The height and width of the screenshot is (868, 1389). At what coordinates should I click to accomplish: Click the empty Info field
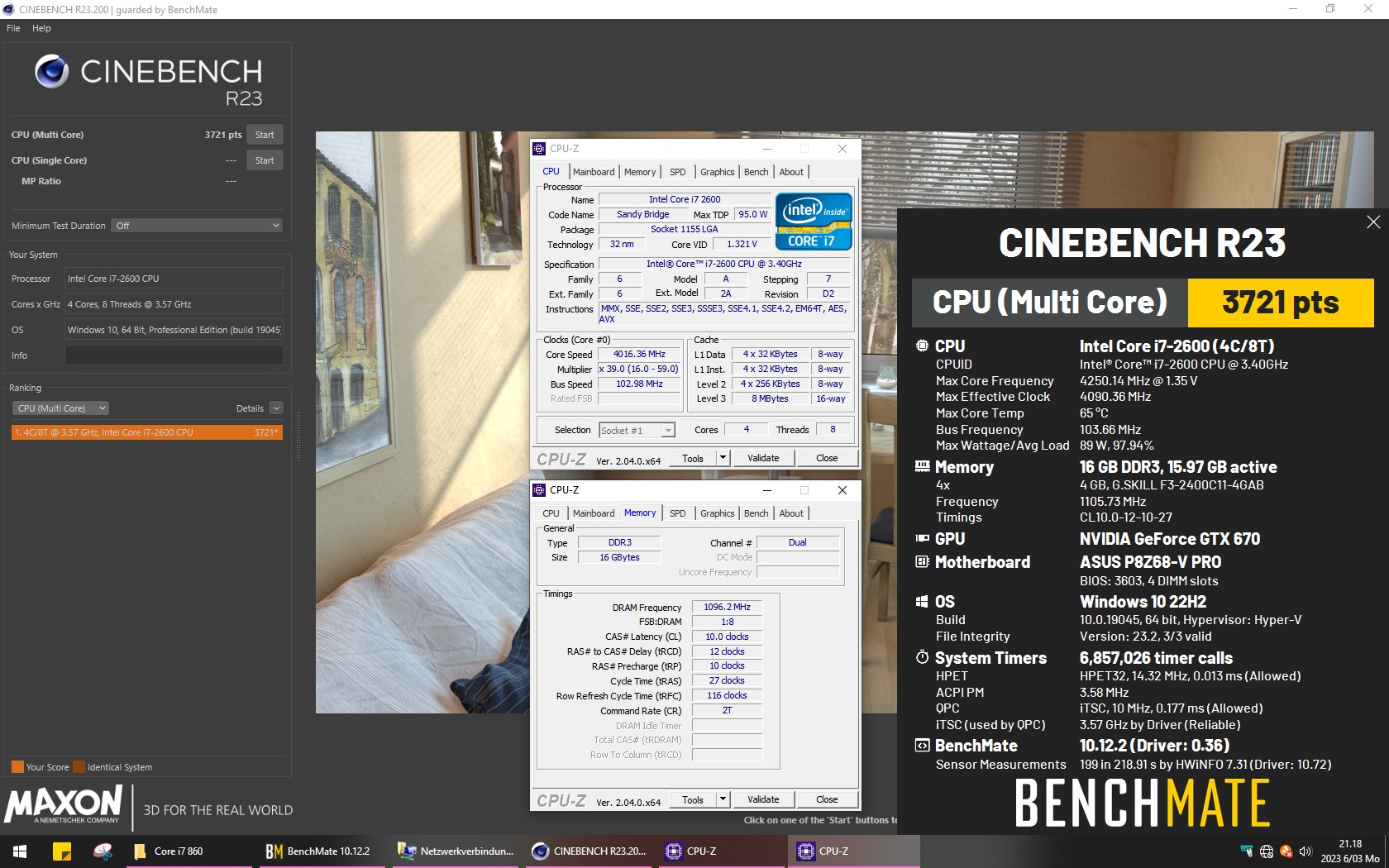(x=174, y=355)
